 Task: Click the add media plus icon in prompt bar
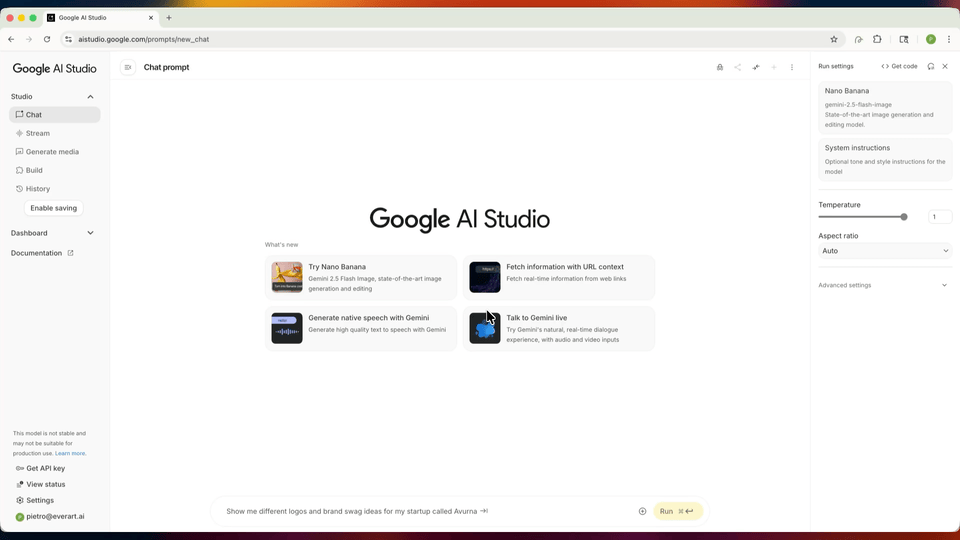(x=642, y=511)
